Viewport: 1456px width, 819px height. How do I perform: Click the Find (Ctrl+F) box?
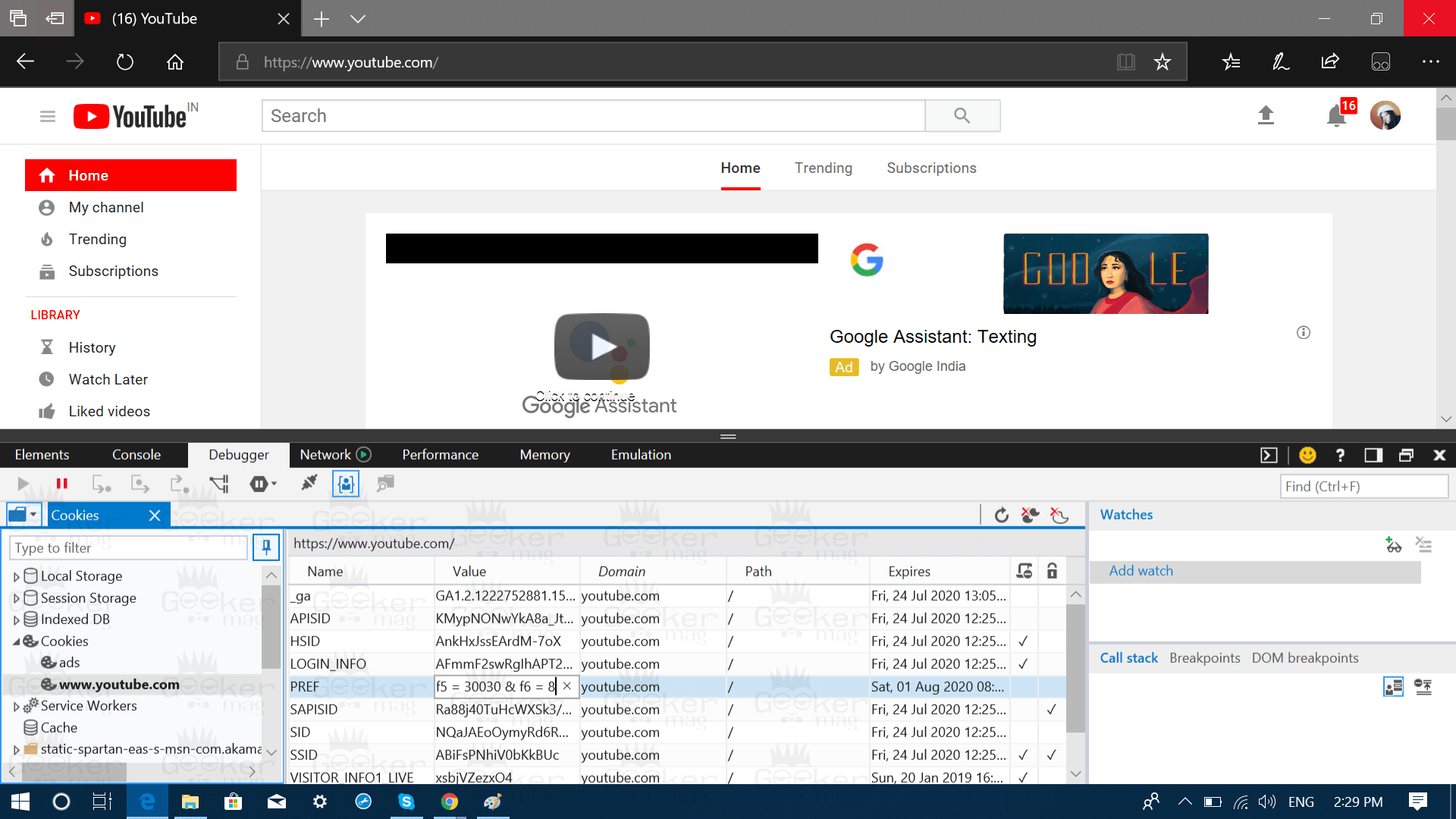[x=1363, y=487]
